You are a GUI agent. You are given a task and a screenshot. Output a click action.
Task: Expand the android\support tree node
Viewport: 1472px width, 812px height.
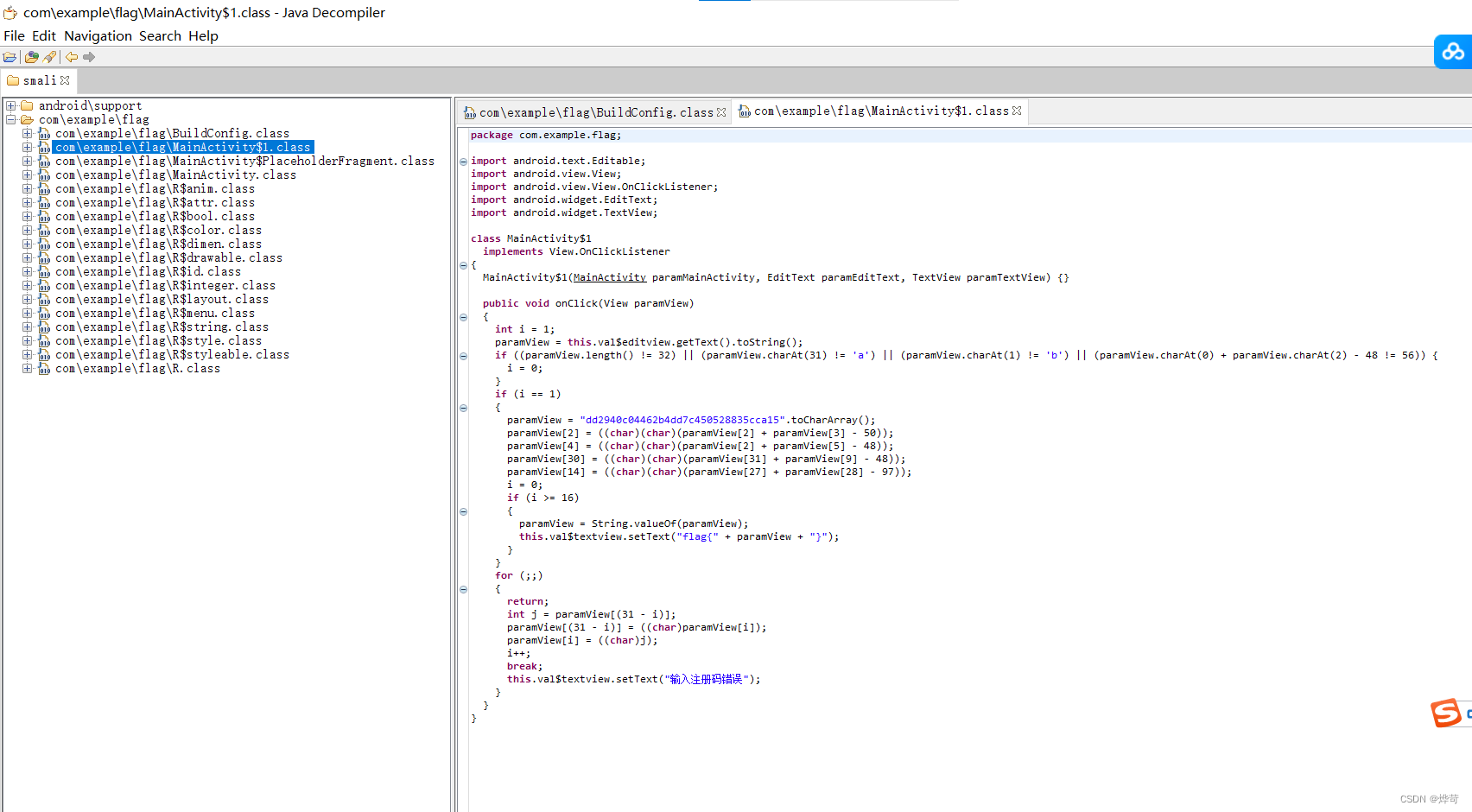pyautogui.click(x=11, y=105)
